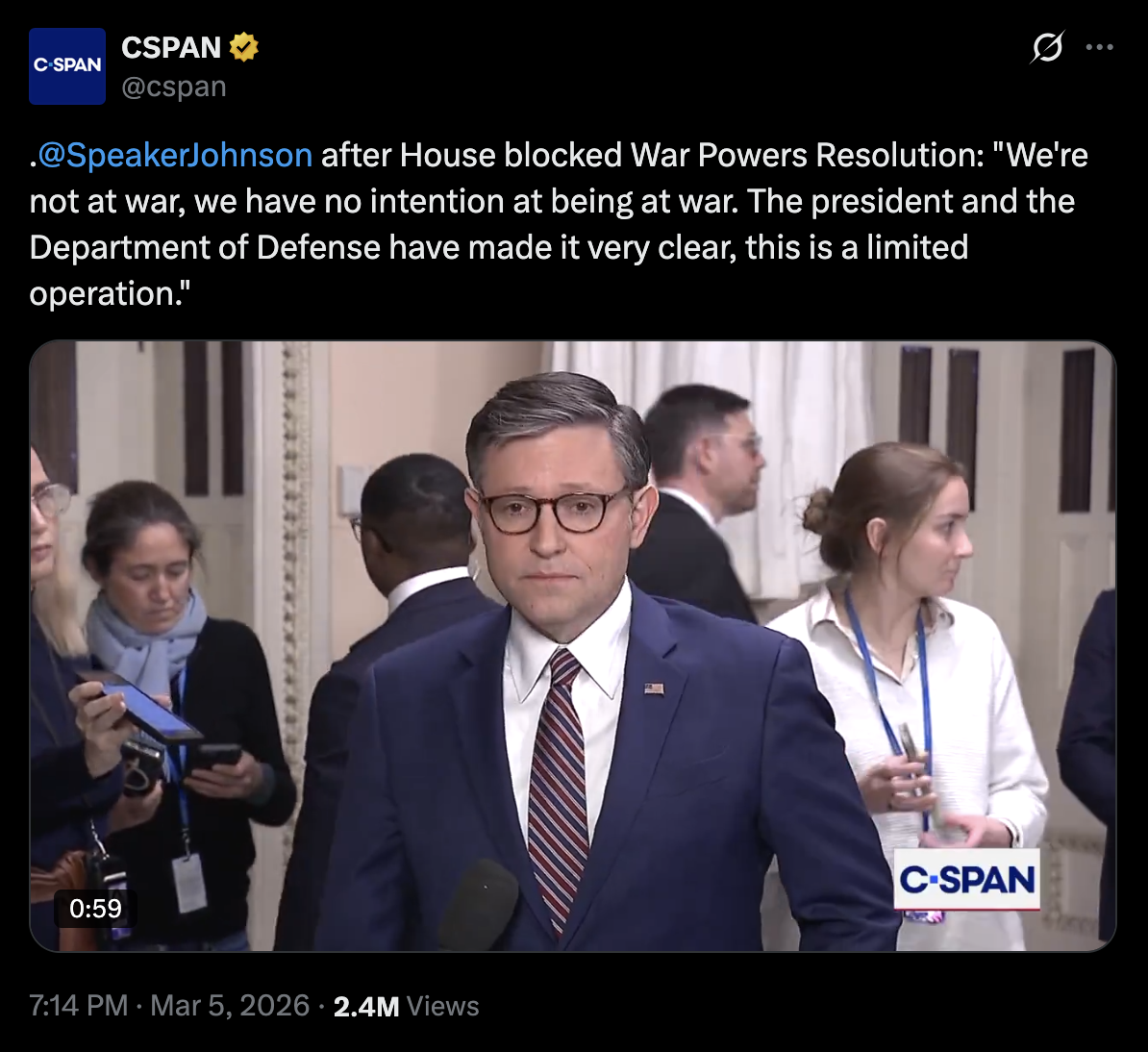This screenshot has width=1148, height=1052.
Task: Open the @cspan handle link
Action: [174, 87]
